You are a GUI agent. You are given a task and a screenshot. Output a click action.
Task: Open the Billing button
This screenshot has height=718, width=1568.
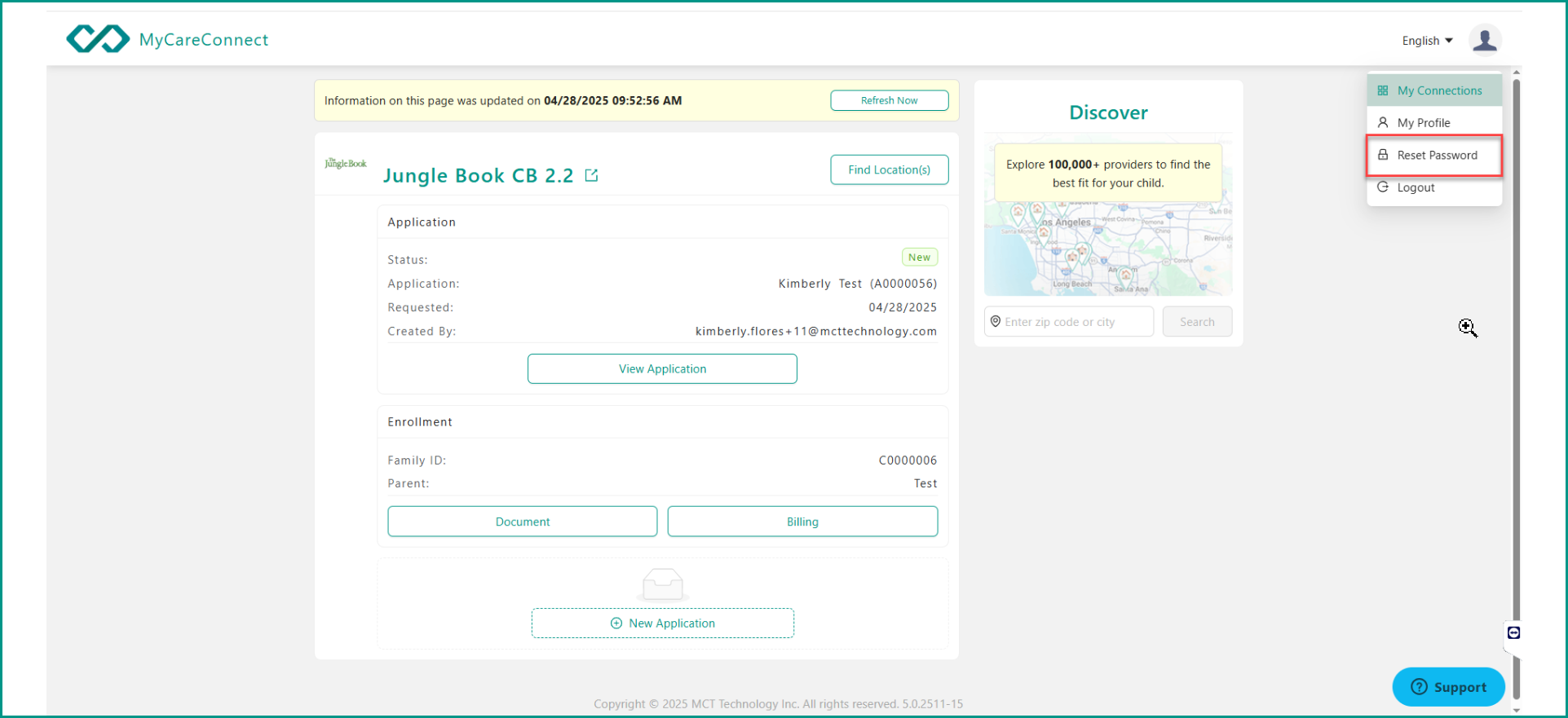click(x=802, y=522)
